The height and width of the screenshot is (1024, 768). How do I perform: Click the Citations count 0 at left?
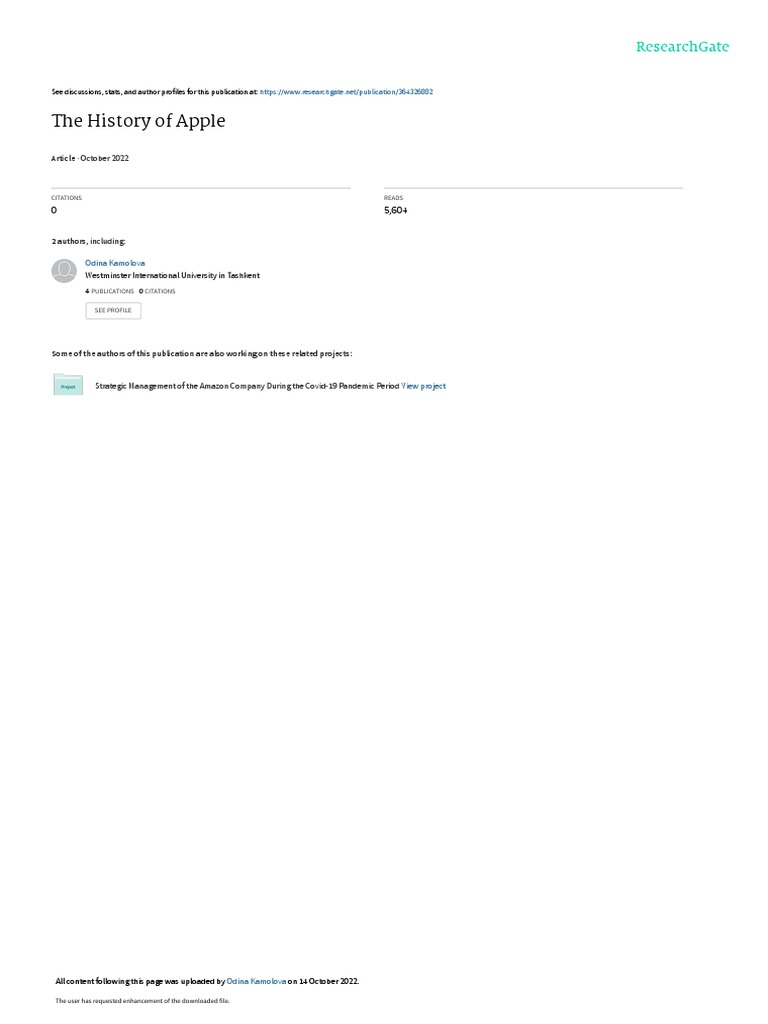tap(54, 210)
